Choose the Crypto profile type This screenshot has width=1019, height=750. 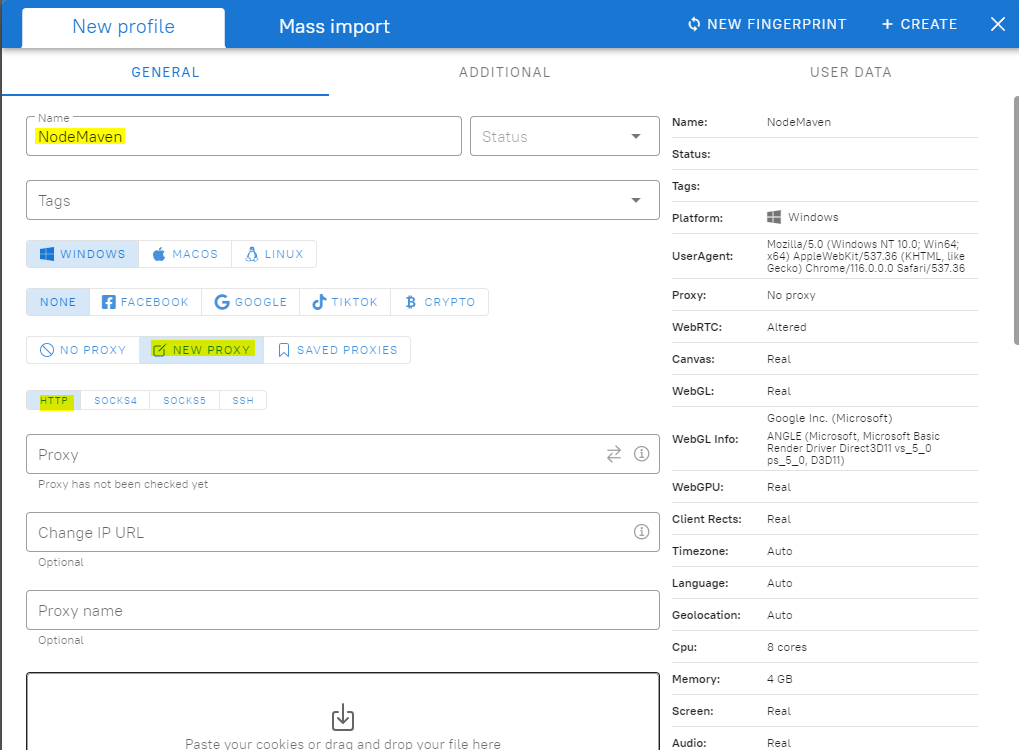439,302
